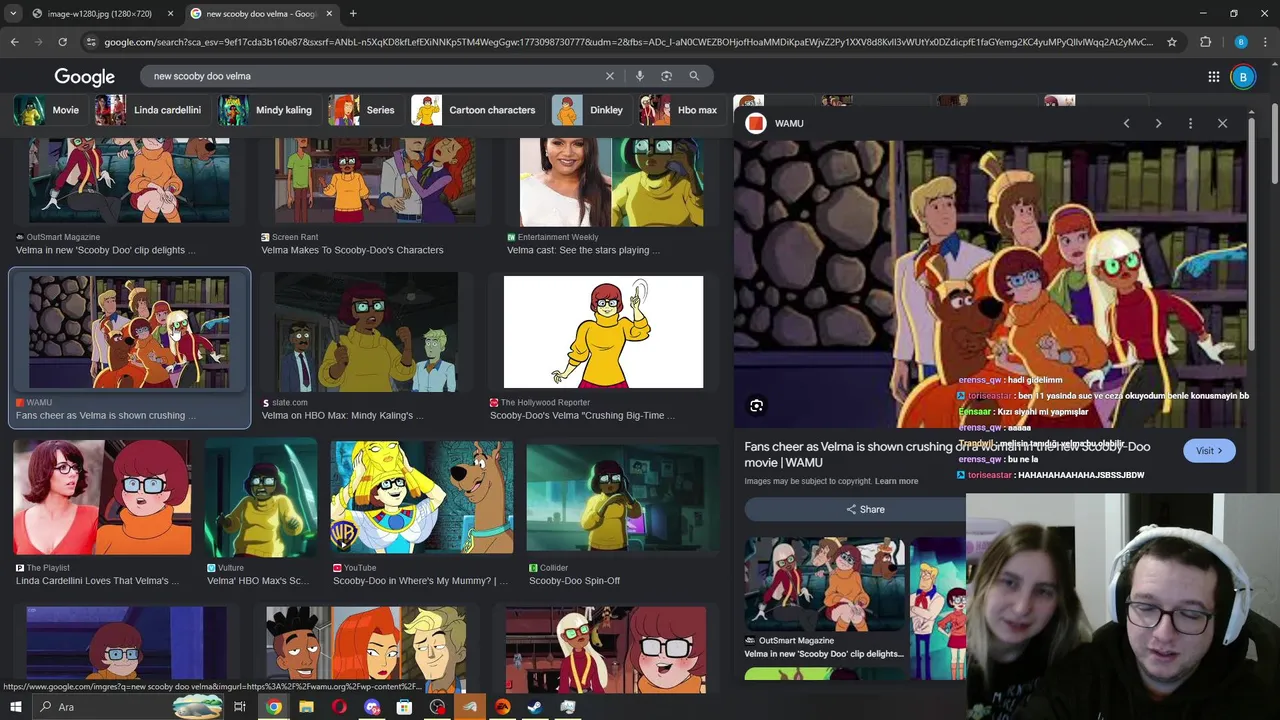Open Microsoft Store from taskbar
The height and width of the screenshot is (720, 1280).
(404, 707)
